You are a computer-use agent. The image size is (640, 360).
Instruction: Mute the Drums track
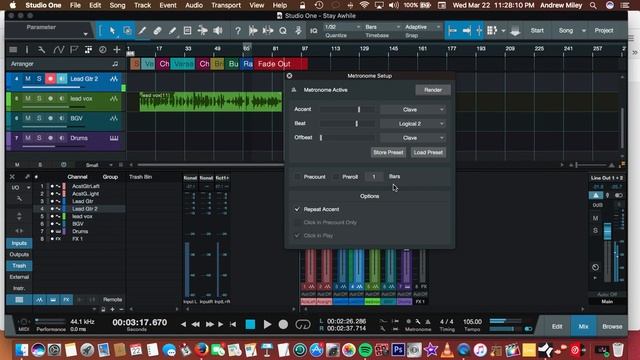point(28,138)
